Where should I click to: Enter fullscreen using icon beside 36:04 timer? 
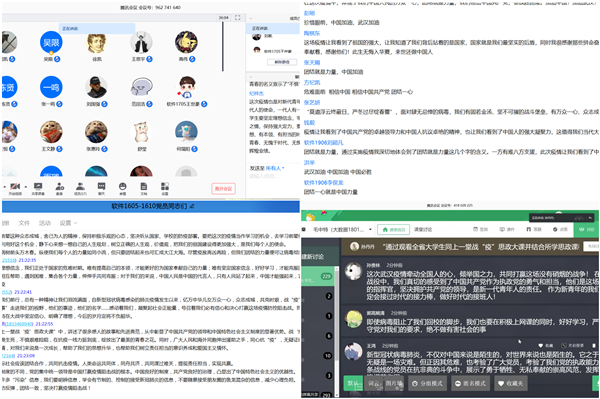(238, 18)
